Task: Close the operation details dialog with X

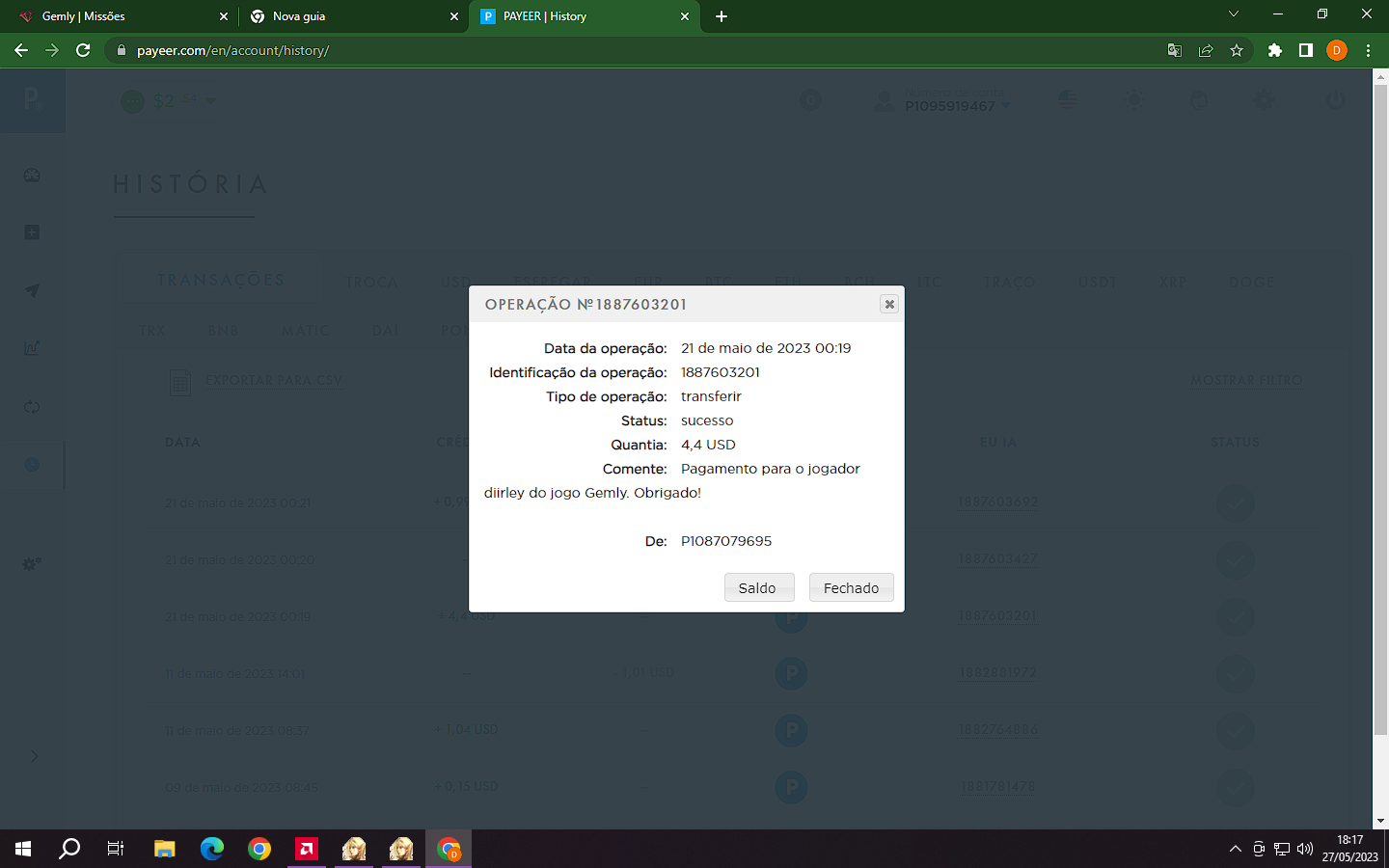Action: (x=889, y=304)
